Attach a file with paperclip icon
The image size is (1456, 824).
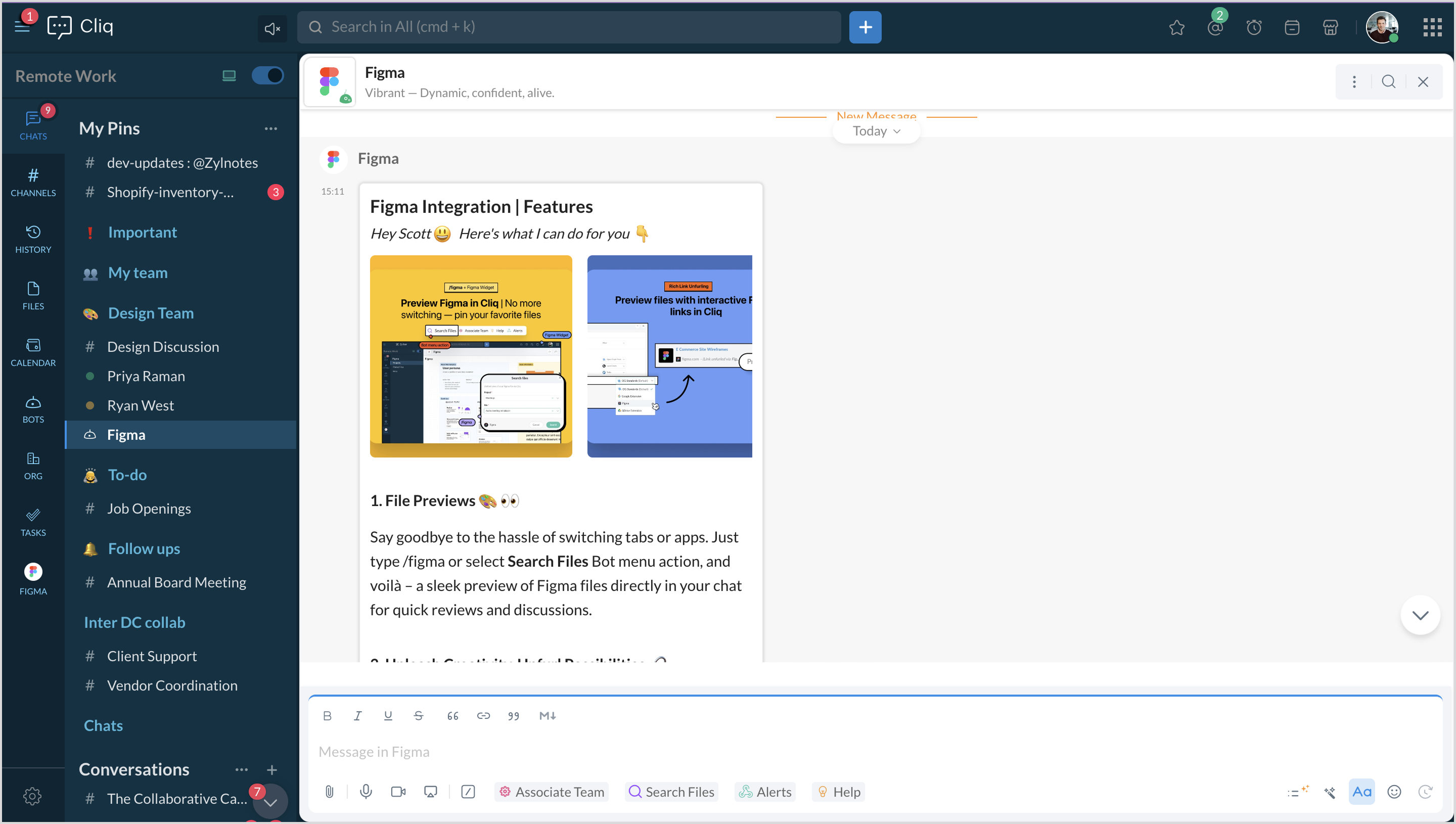pos(329,791)
